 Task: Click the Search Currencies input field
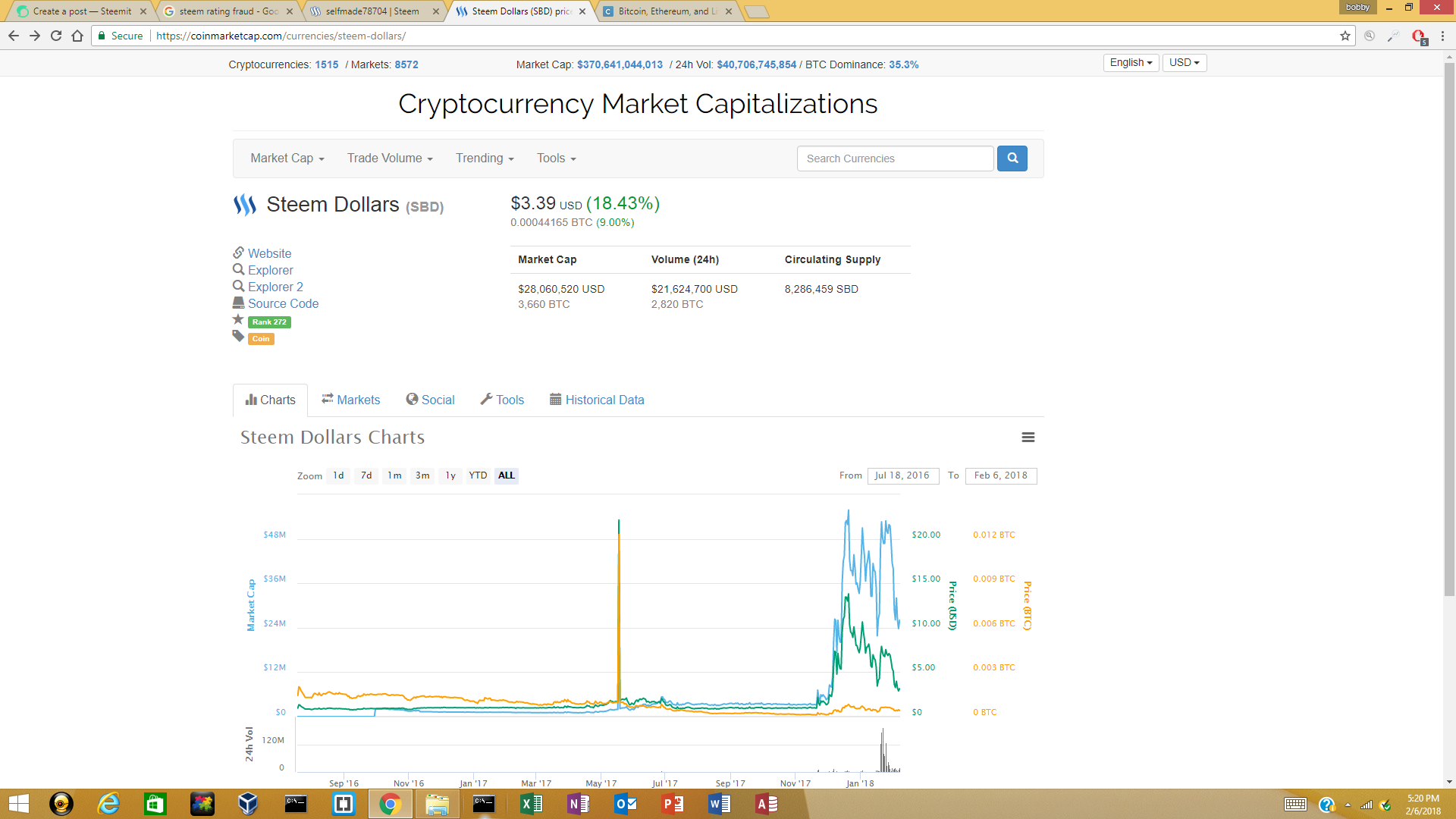pos(895,158)
